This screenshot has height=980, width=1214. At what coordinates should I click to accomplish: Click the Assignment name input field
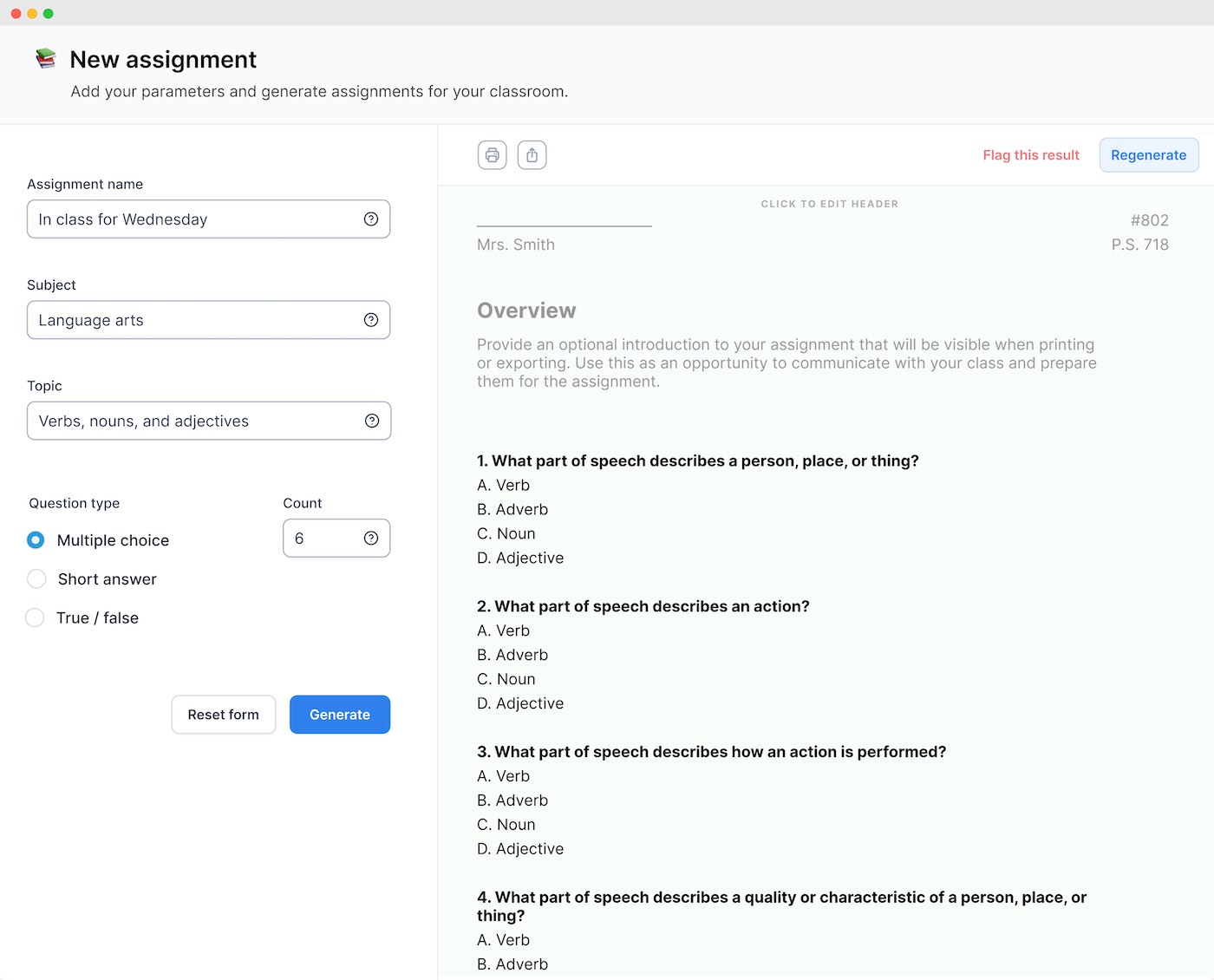tap(209, 219)
